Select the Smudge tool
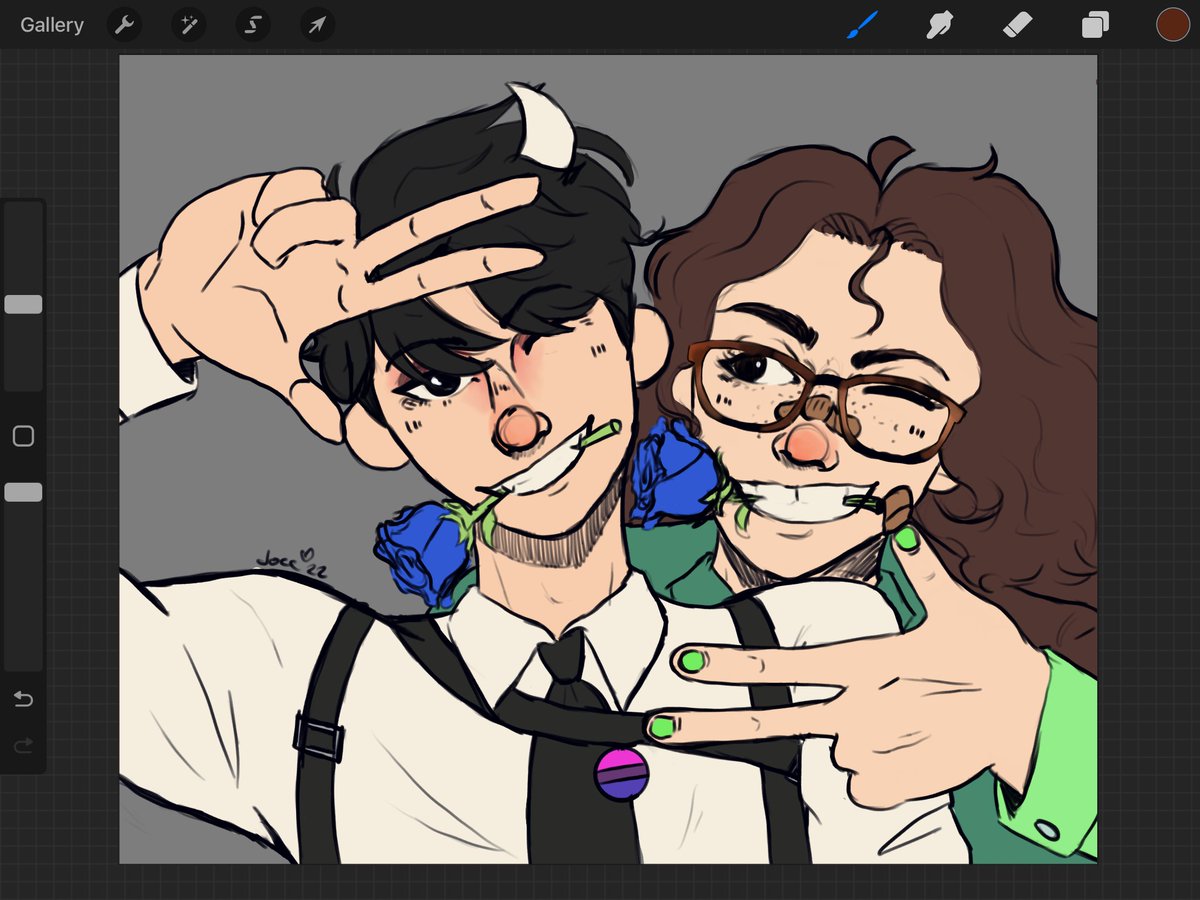 (x=939, y=25)
